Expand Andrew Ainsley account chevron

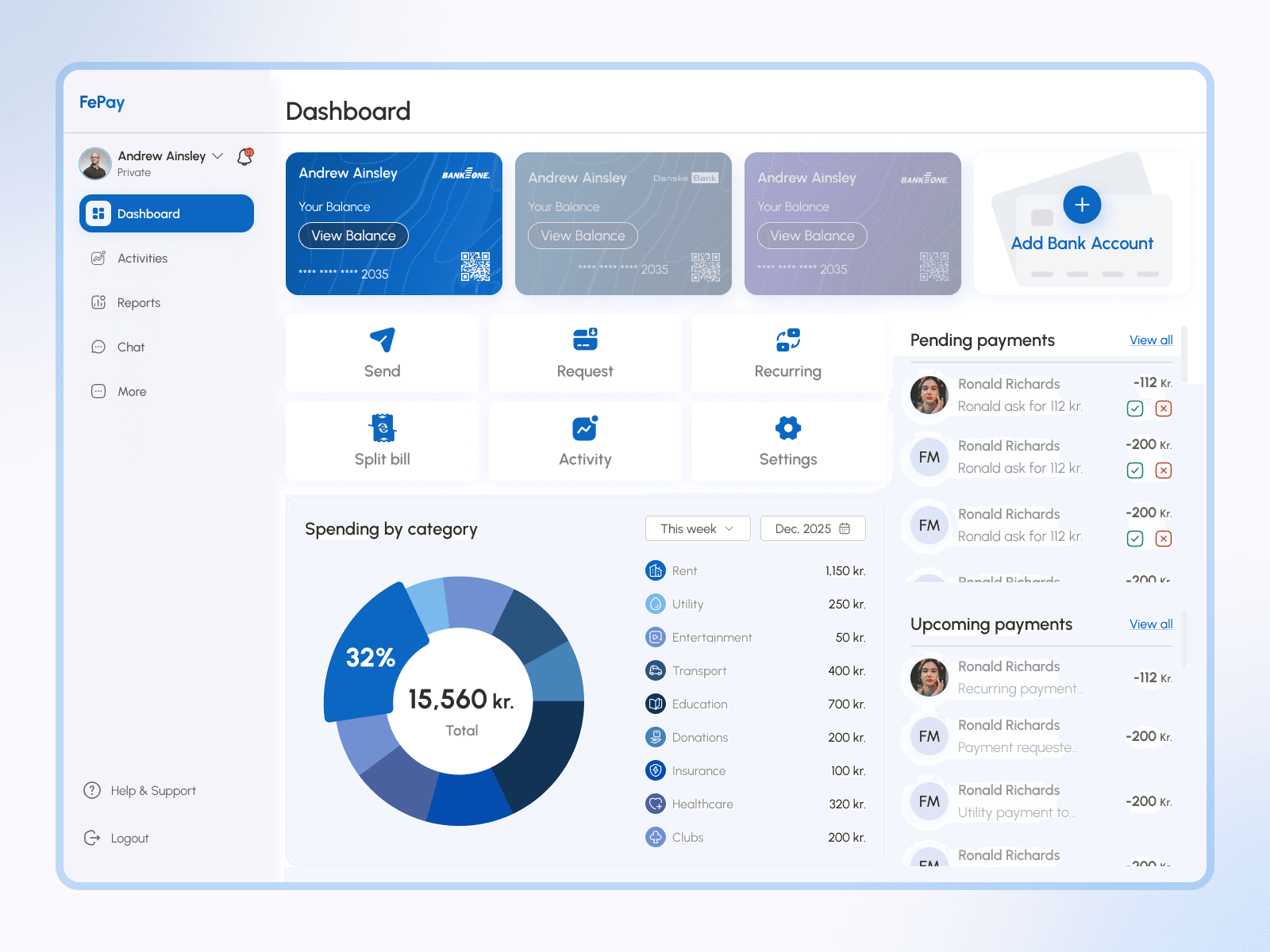(x=217, y=155)
